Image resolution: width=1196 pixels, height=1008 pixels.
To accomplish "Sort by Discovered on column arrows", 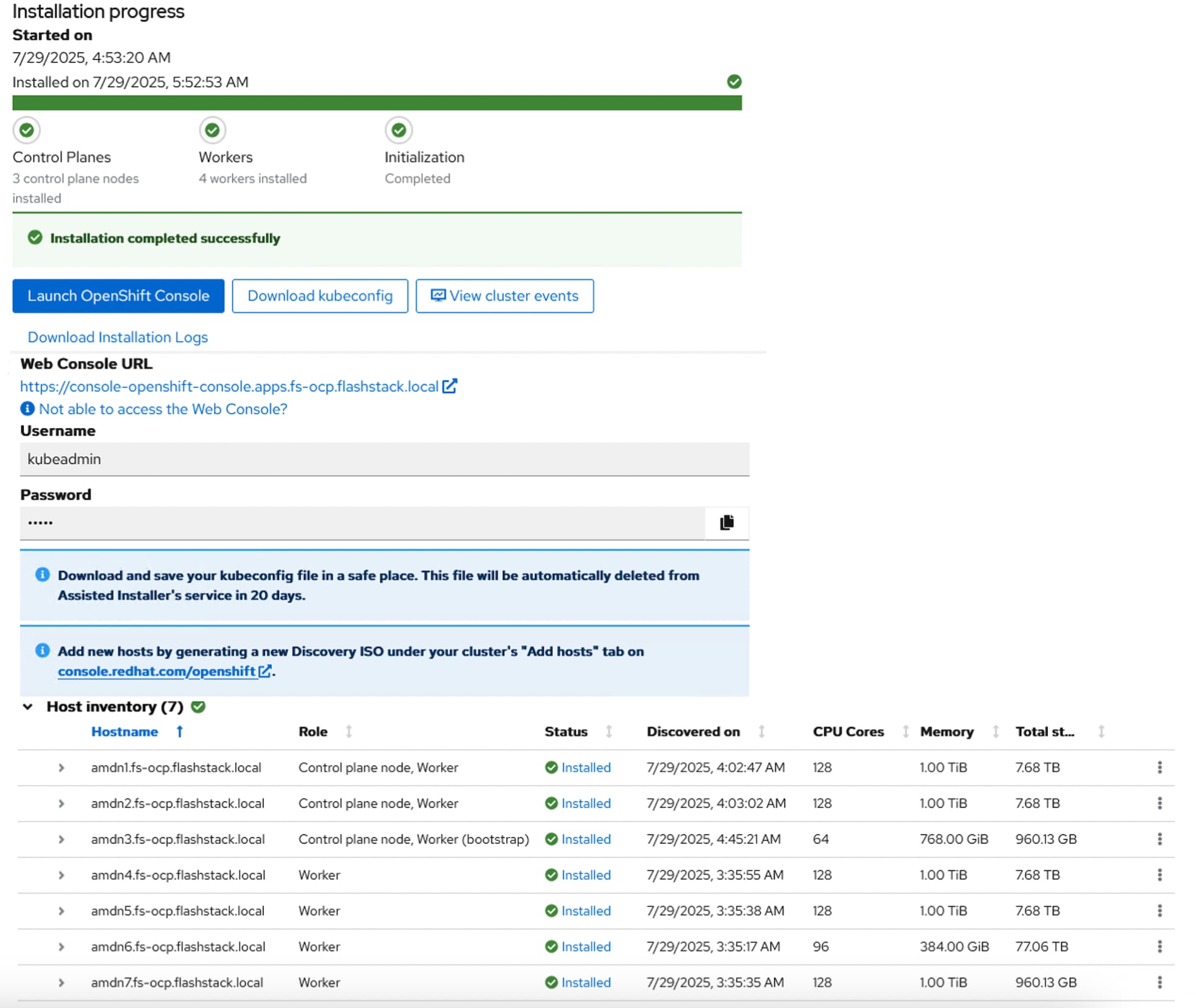I will tap(761, 731).
